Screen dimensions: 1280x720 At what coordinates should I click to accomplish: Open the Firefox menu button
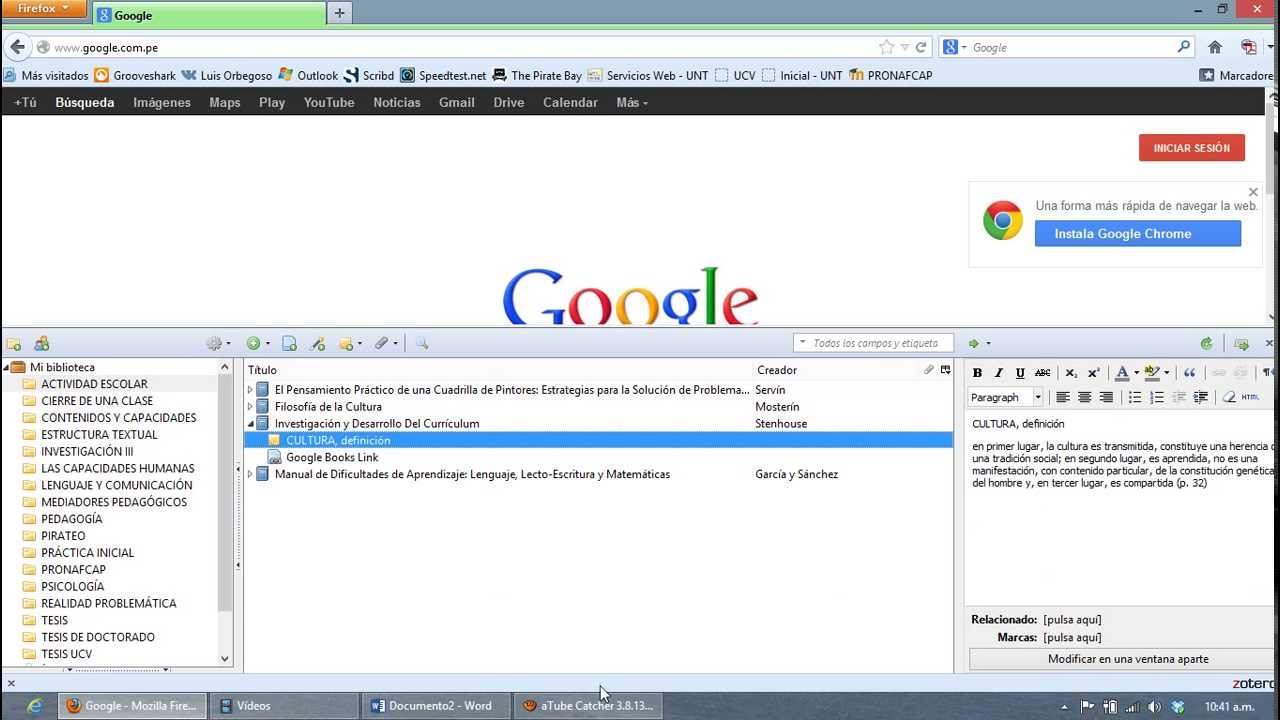pos(45,9)
